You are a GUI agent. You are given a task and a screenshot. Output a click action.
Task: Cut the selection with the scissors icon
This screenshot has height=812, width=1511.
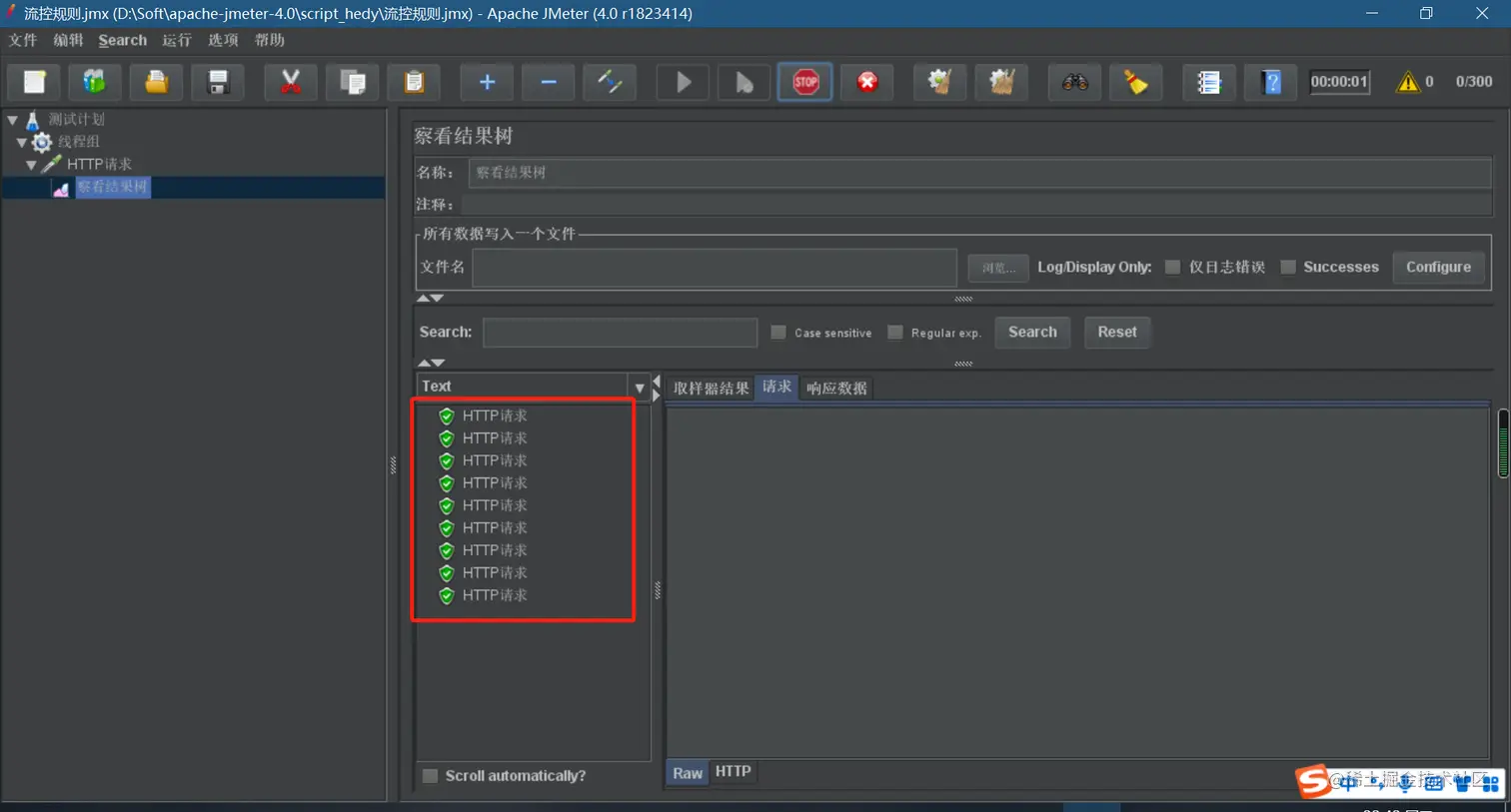tap(291, 82)
